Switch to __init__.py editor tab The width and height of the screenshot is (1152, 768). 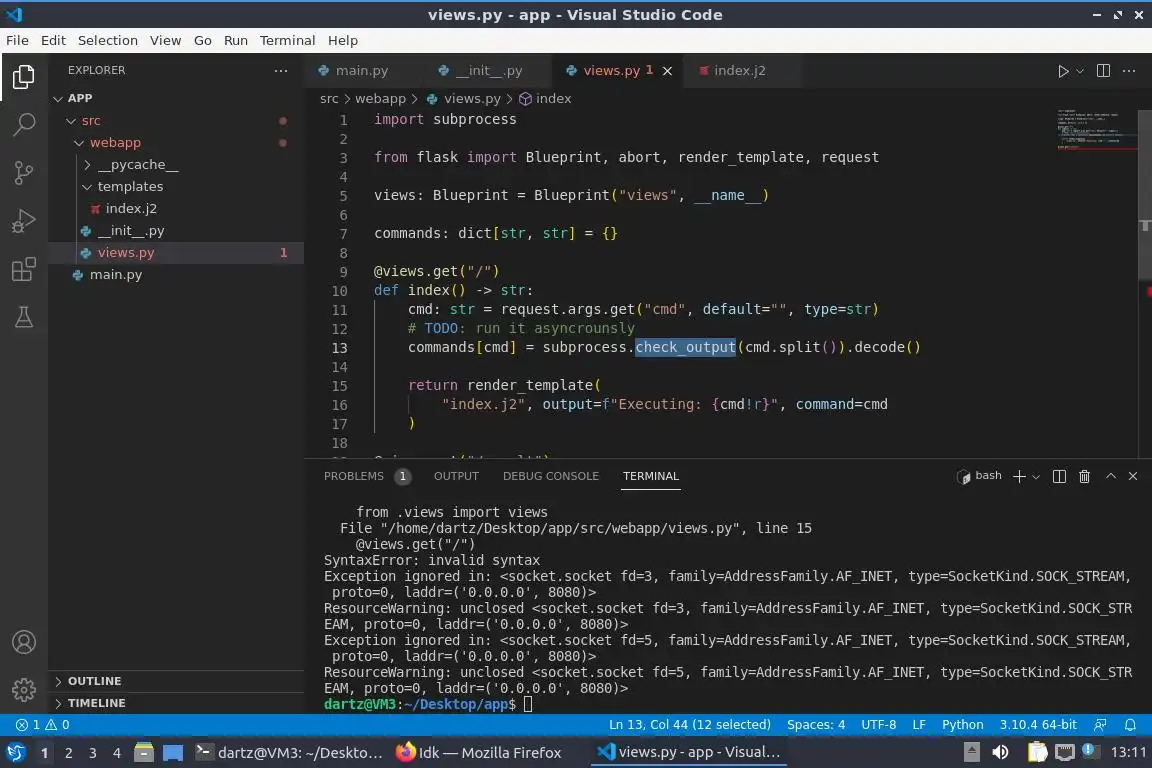[x=489, y=71]
